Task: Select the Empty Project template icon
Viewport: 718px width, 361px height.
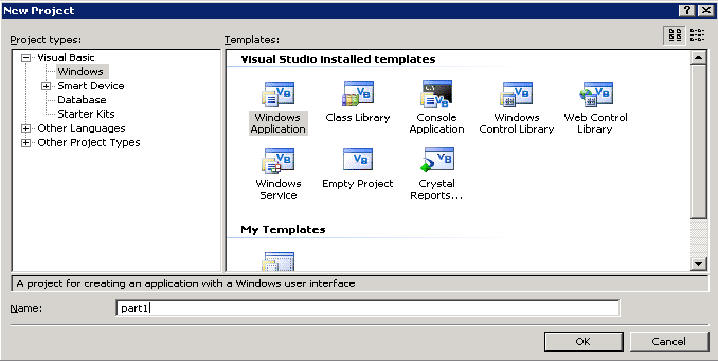Action: pos(358,159)
